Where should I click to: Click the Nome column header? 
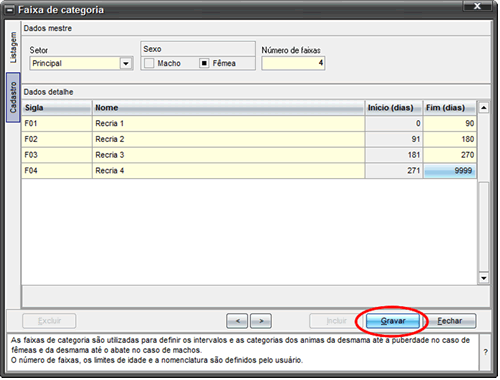tap(228, 108)
